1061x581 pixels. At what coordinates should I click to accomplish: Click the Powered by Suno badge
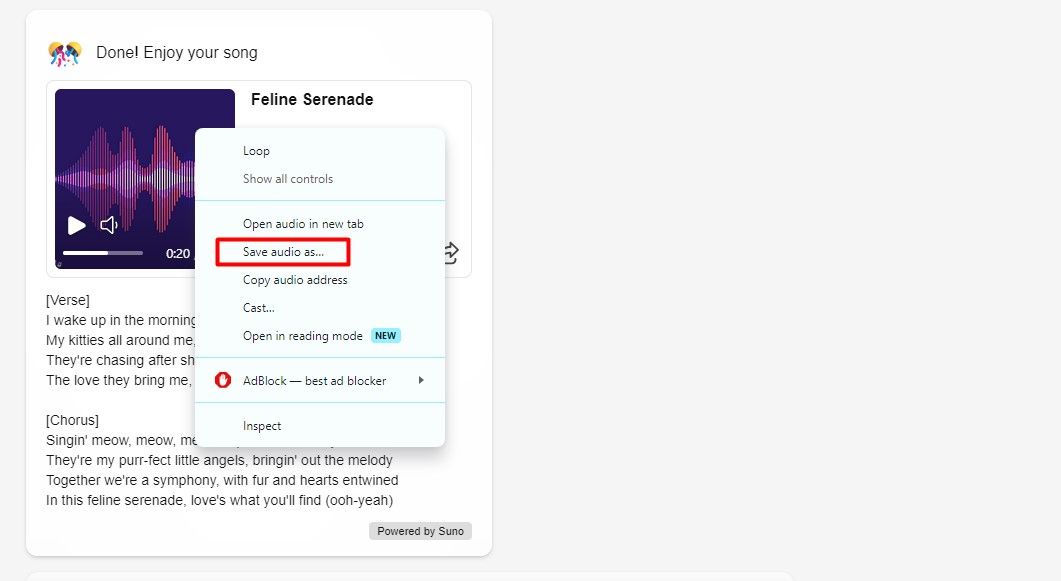click(x=420, y=531)
